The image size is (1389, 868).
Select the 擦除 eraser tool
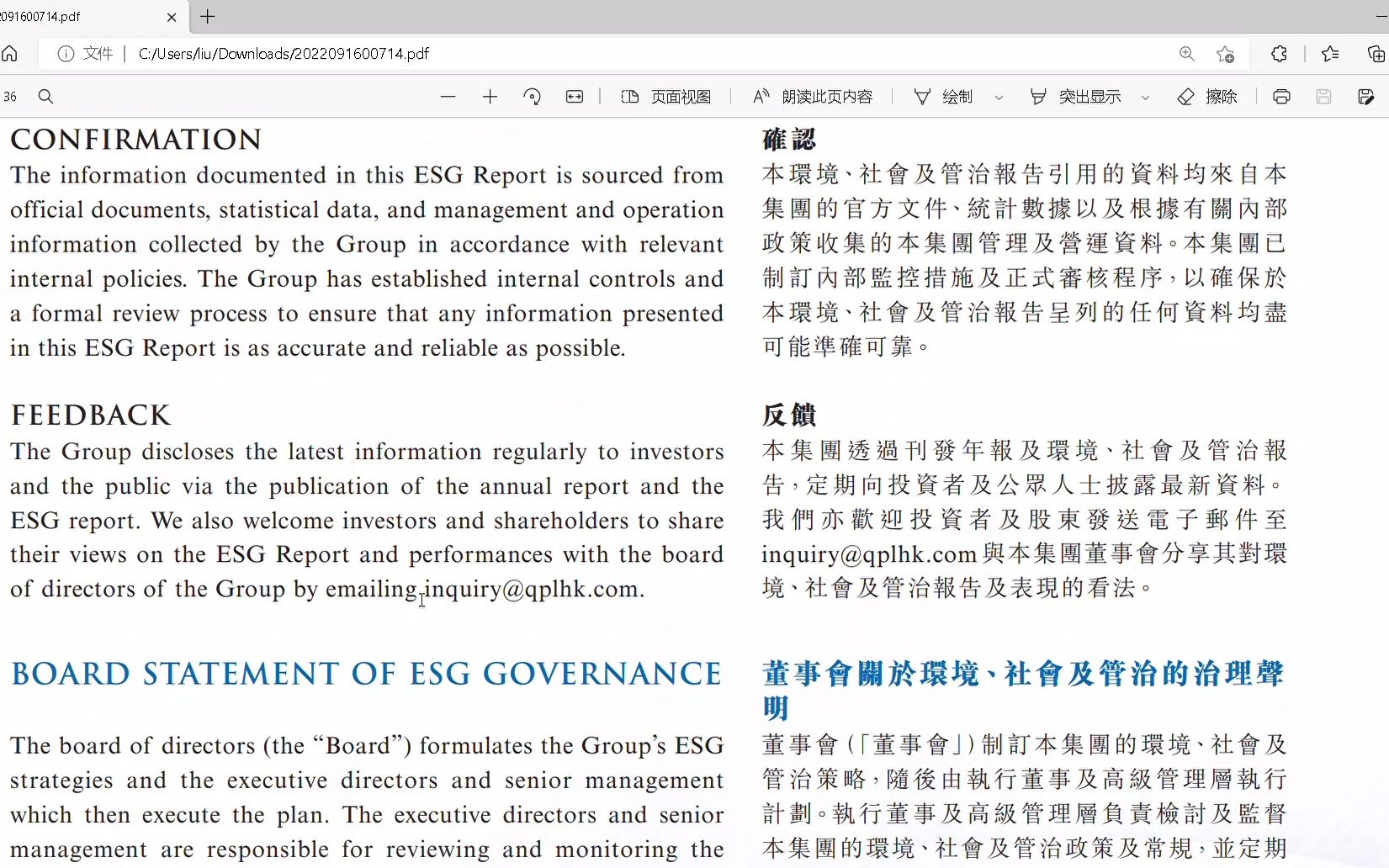1207,97
